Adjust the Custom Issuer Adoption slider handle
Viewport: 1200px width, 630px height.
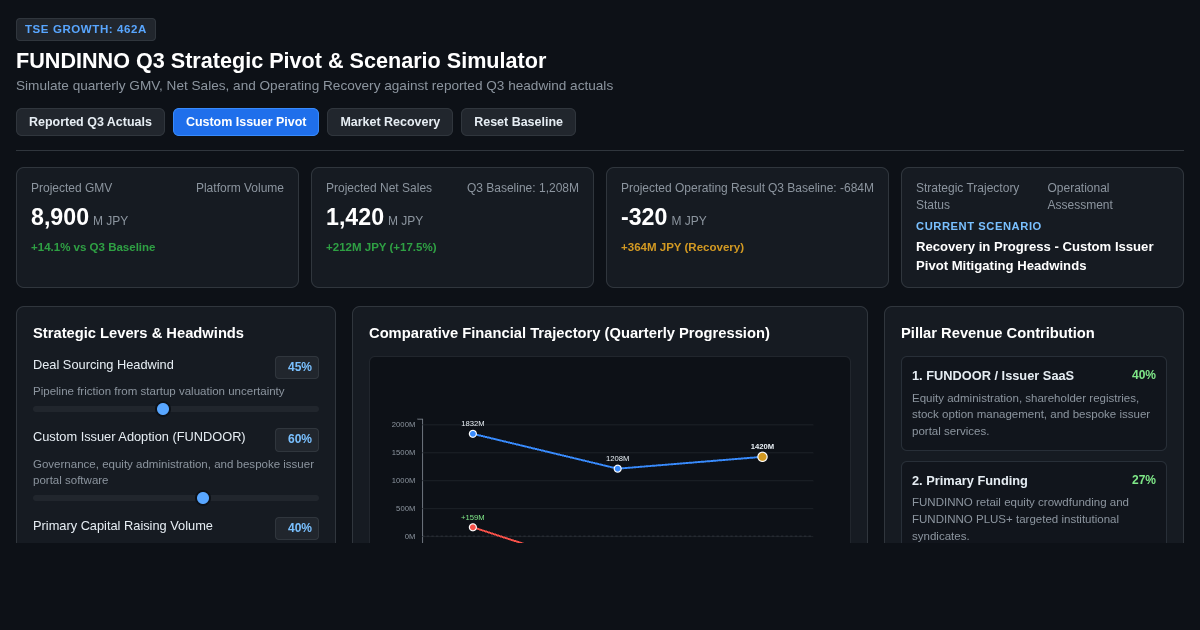(203, 498)
